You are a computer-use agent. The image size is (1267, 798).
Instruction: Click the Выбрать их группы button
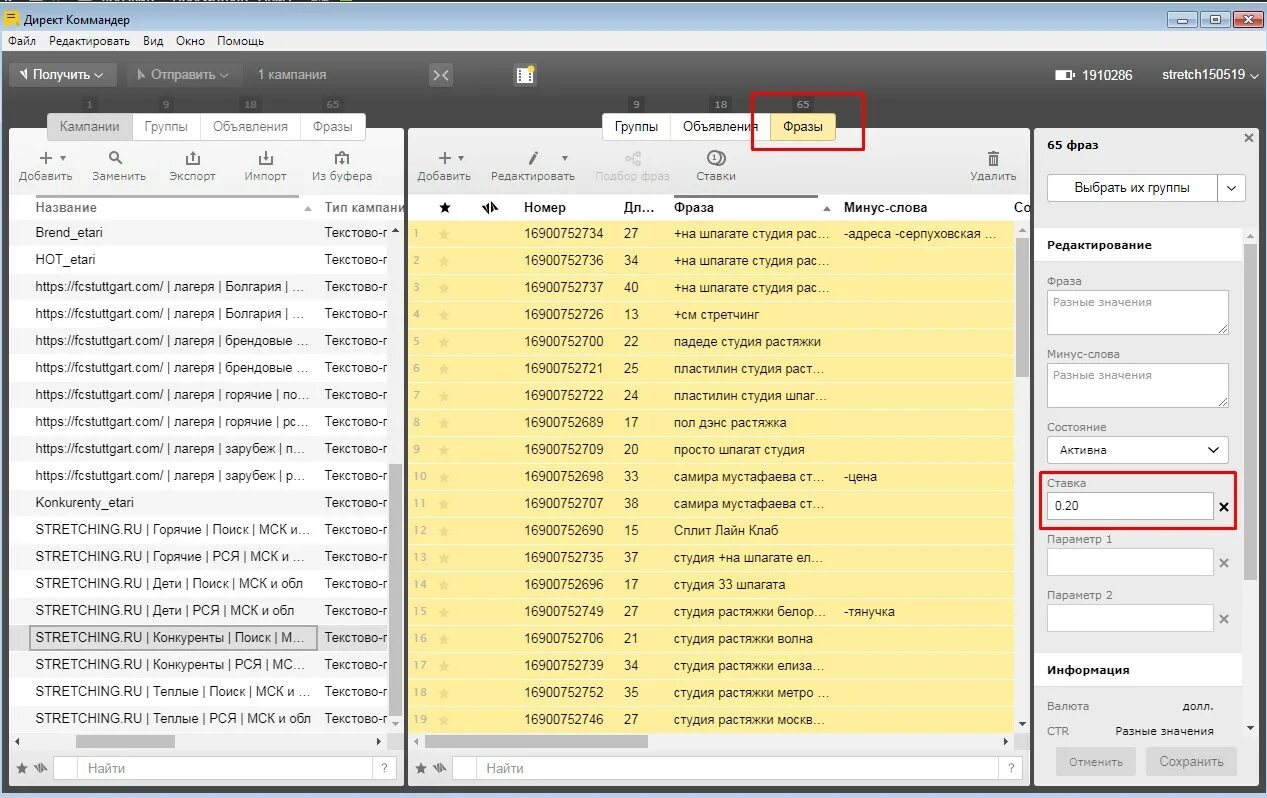[x=1132, y=188]
